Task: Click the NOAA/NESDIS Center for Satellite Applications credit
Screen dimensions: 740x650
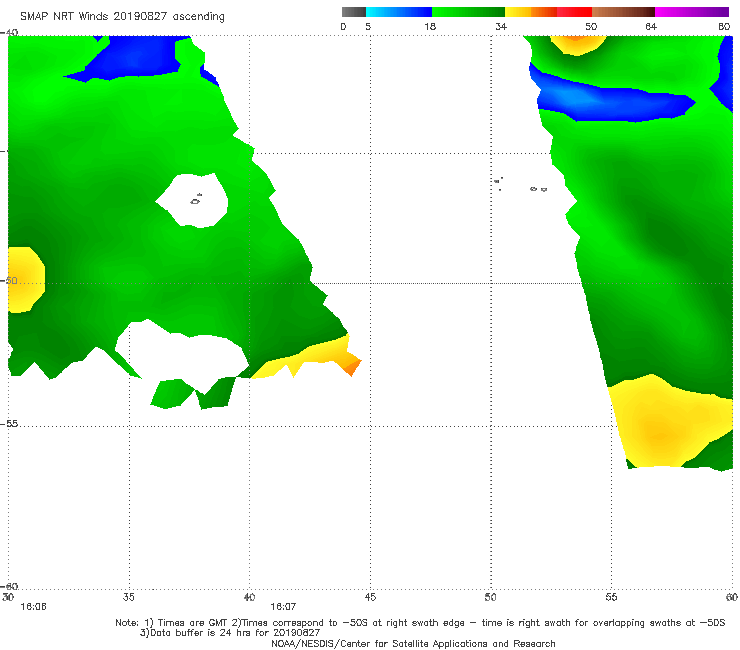Action: click(413, 644)
